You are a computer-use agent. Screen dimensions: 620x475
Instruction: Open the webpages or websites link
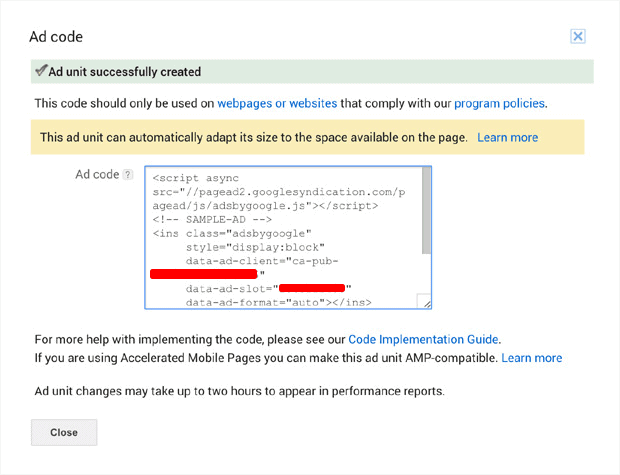pos(277,103)
